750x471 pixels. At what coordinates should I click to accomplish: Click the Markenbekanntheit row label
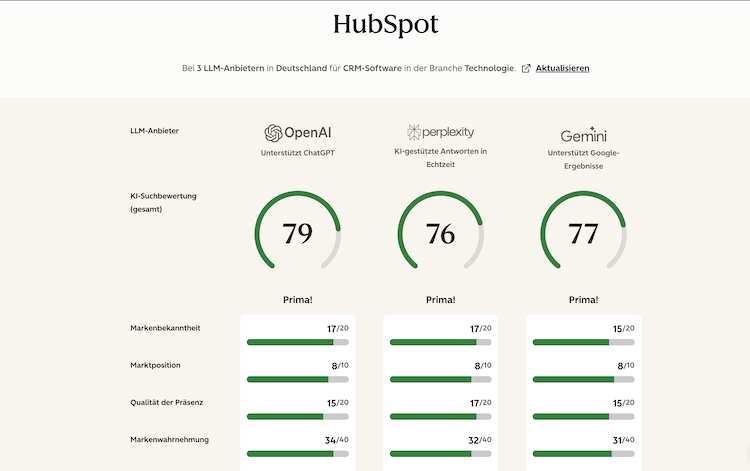coord(165,328)
